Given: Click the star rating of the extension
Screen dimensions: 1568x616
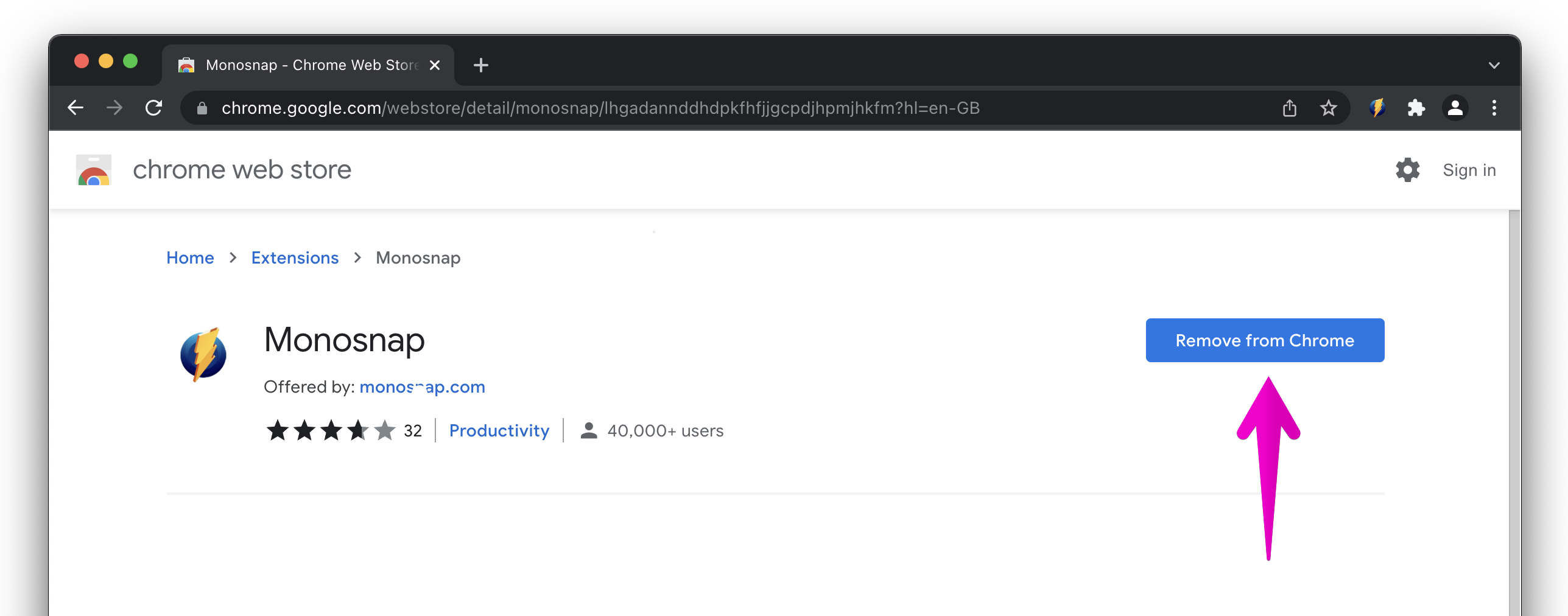Looking at the screenshot, I should [x=331, y=430].
